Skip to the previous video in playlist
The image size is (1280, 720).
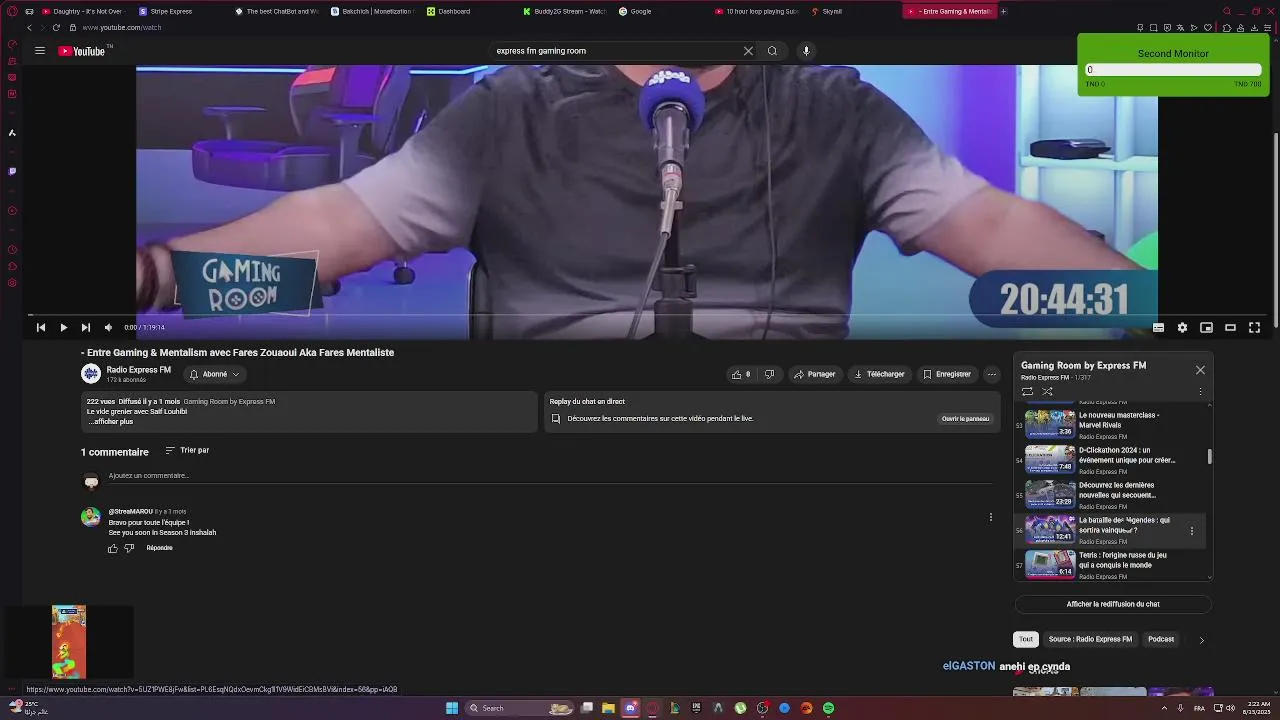[x=41, y=327]
